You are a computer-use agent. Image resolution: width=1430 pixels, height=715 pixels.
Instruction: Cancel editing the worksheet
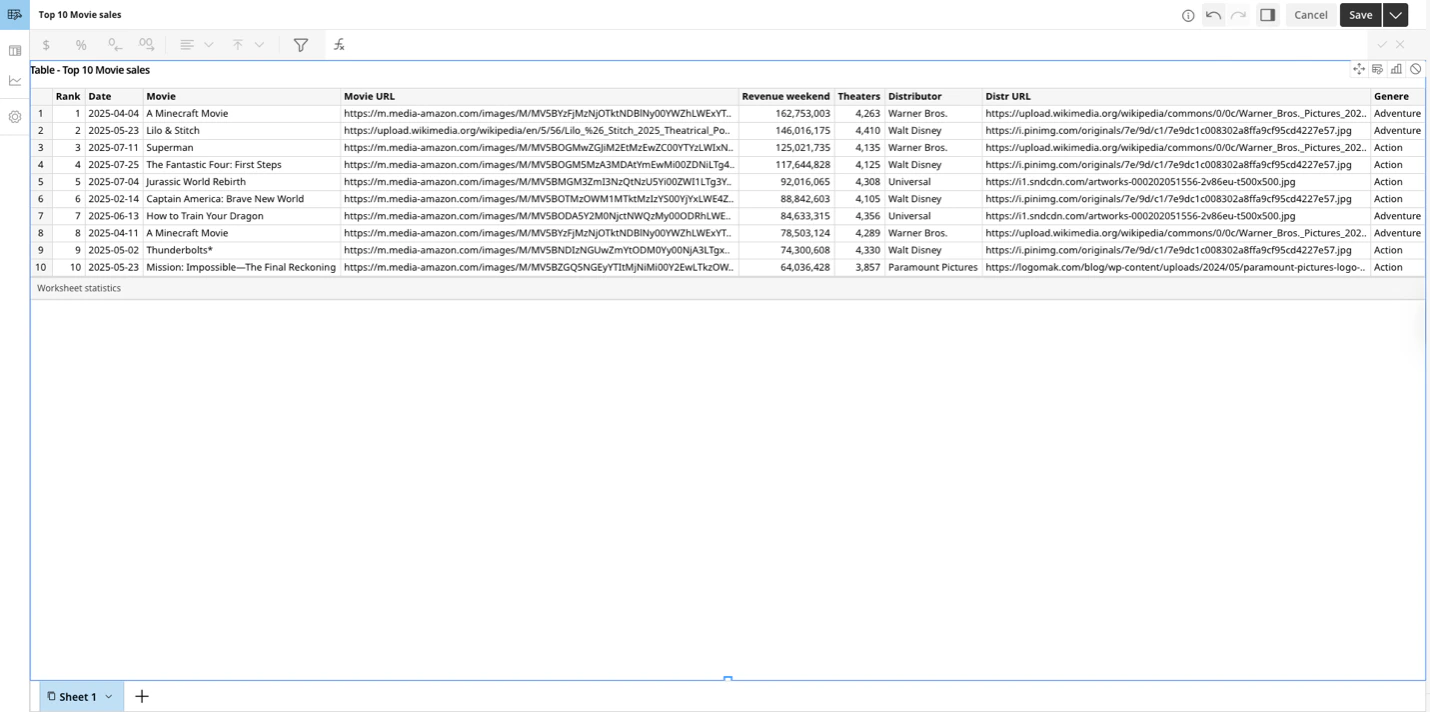coord(1311,15)
